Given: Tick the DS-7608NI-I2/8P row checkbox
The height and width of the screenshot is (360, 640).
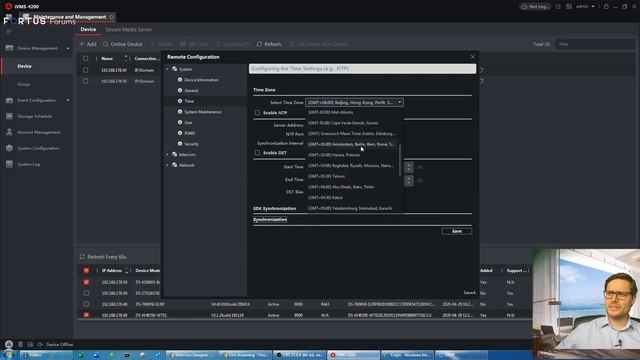Looking at the screenshot, I should pos(86,304).
